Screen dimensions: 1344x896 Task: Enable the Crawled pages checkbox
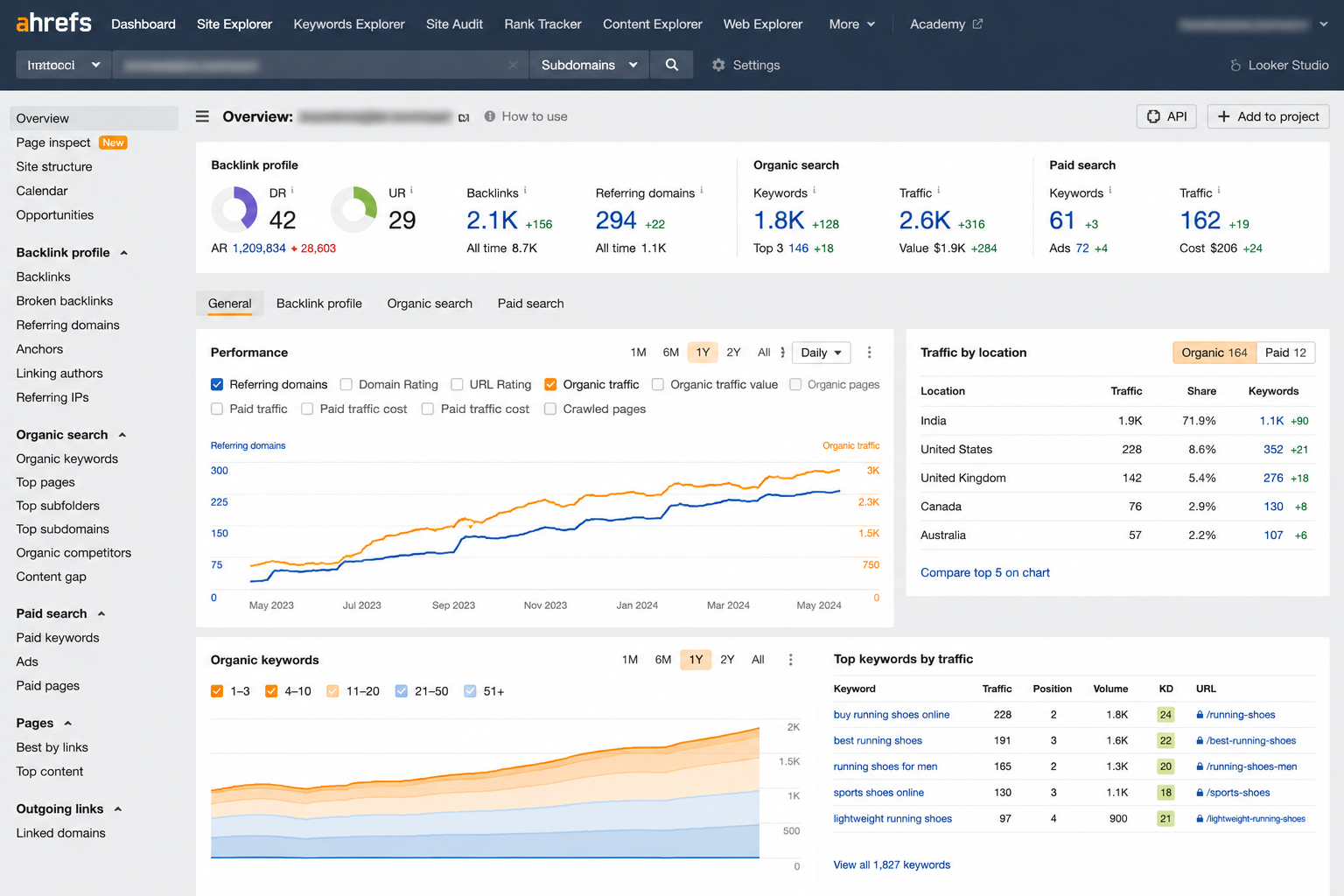pos(550,409)
